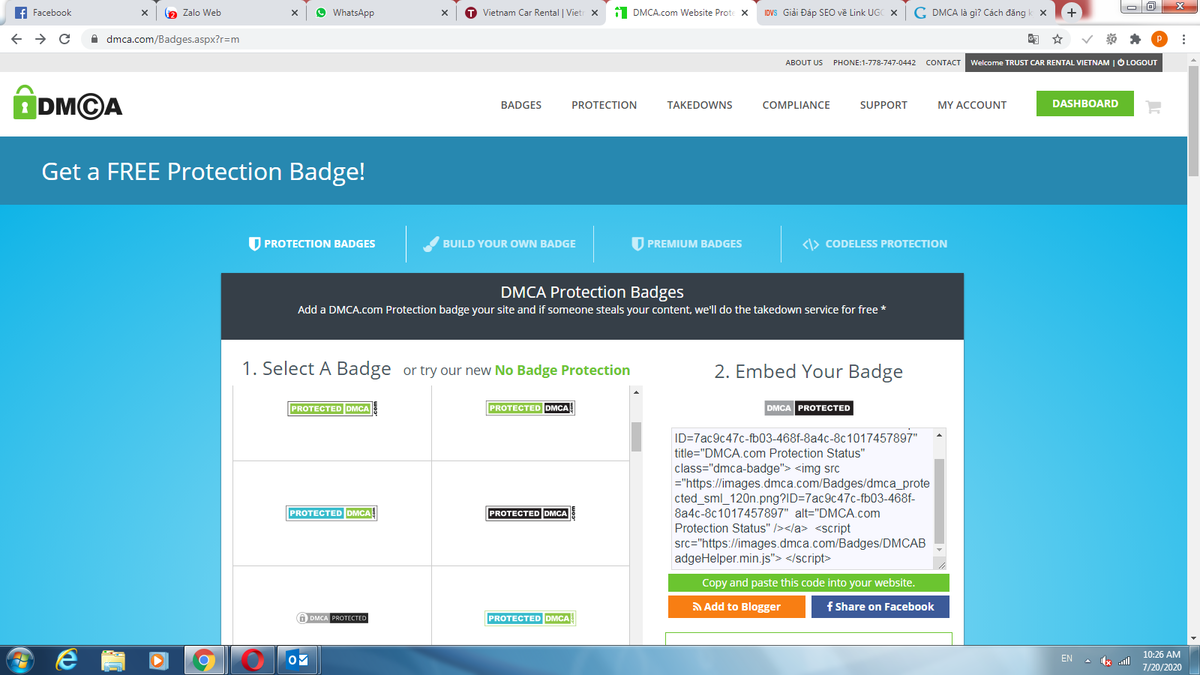Click the green DASHBOARD button

point(1085,103)
